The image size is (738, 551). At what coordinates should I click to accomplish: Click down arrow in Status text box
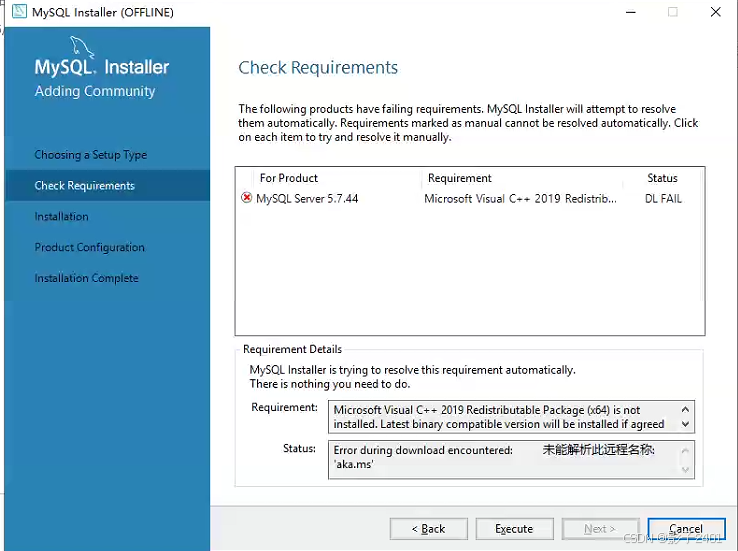pyautogui.click(x=685, y=470)
